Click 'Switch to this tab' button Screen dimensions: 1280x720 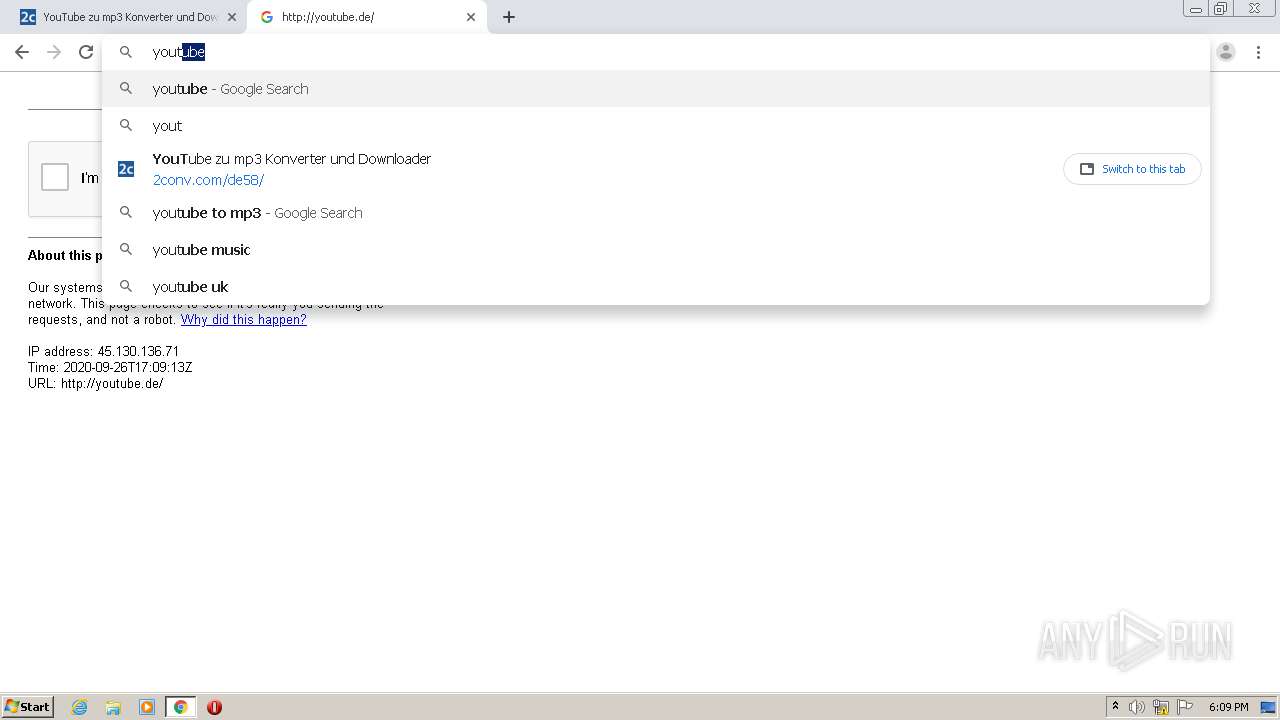click(x=1132, y=169)
